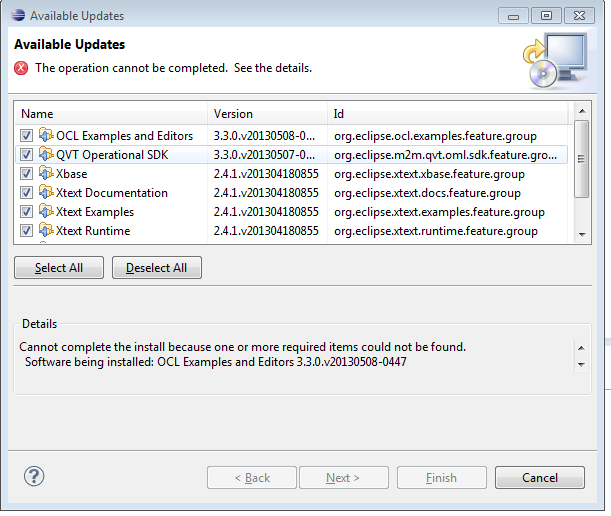Open help via the question mark icon
This screenshot has height=516, width=611.
34,476
